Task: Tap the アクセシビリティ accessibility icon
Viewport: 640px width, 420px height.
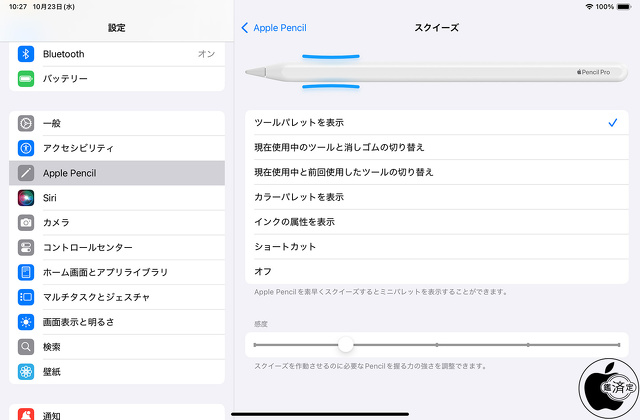Action: point(26,148)
